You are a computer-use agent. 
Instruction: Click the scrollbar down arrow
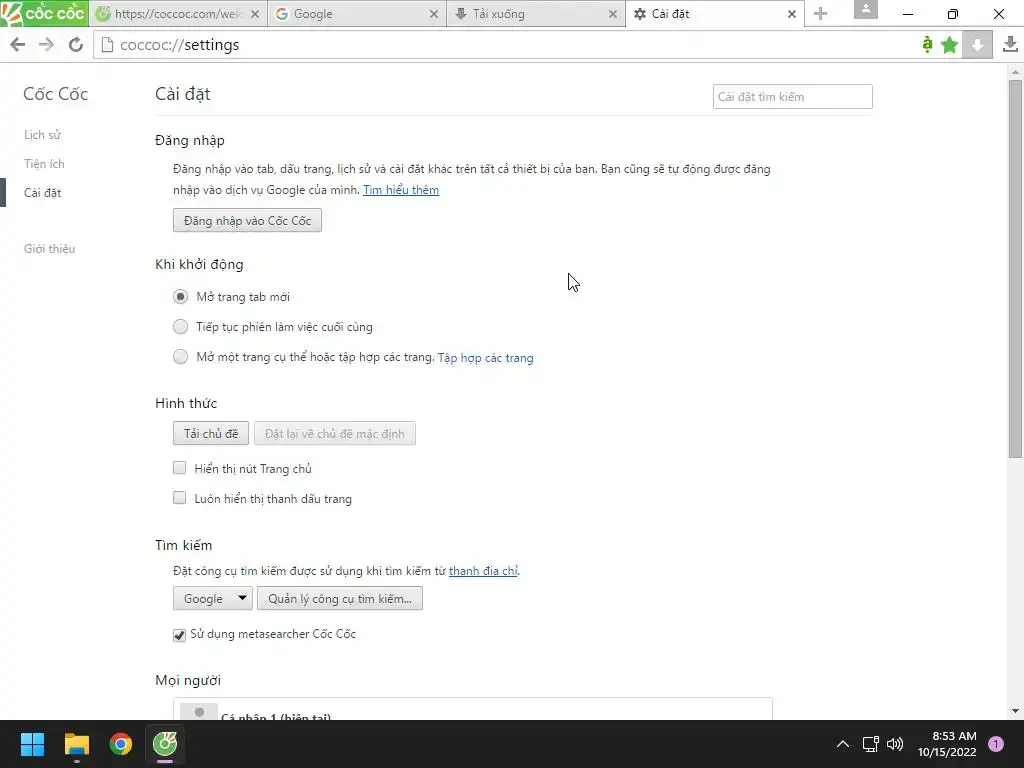click(1015, 711)
